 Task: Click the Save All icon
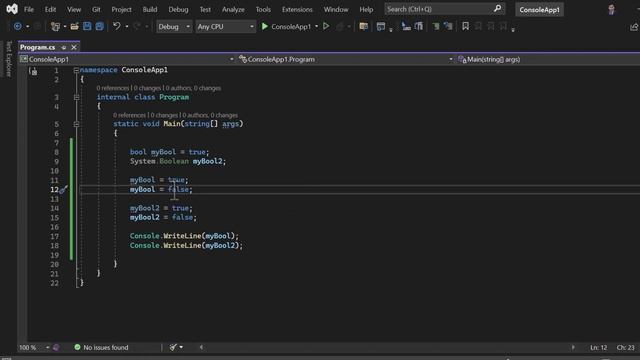(100, 27)
